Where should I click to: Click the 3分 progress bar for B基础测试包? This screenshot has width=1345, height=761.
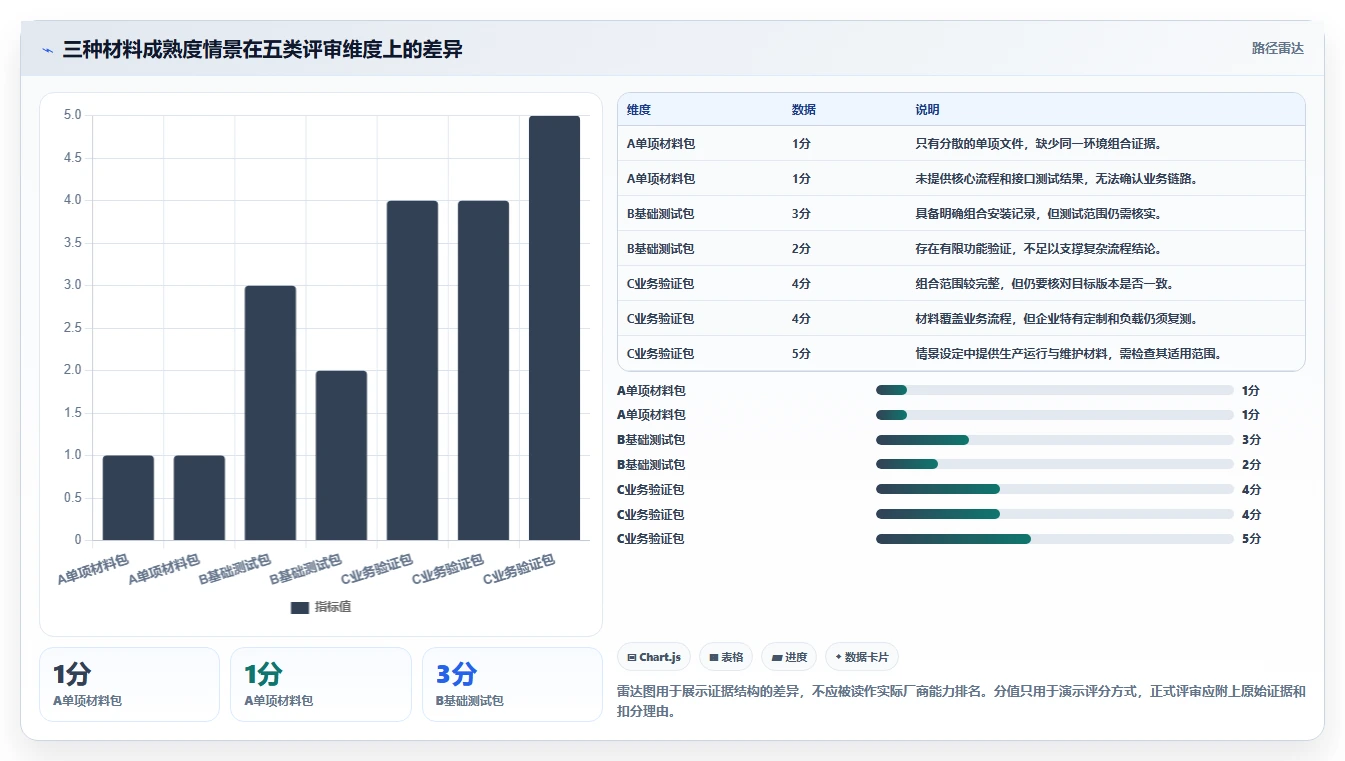coord(1055,440)
